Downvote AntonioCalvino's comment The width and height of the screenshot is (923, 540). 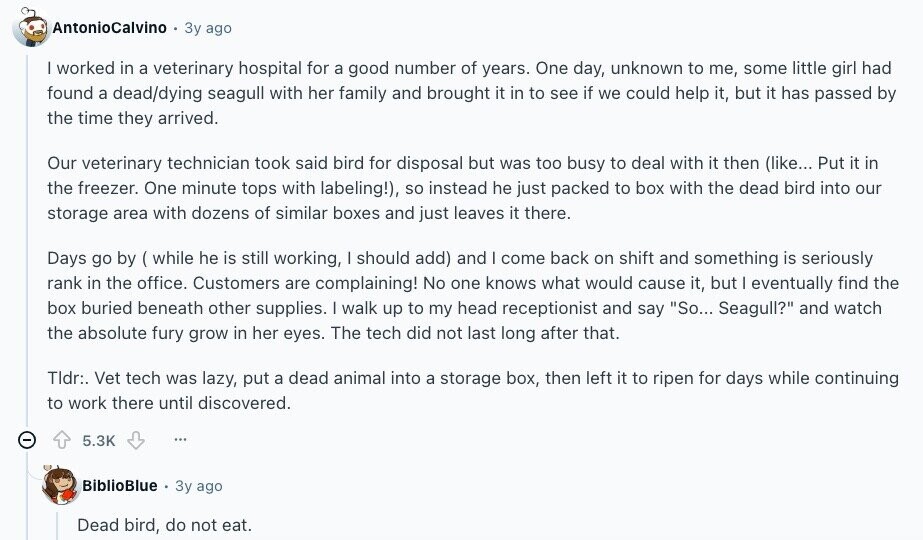(x=137, y=440)
